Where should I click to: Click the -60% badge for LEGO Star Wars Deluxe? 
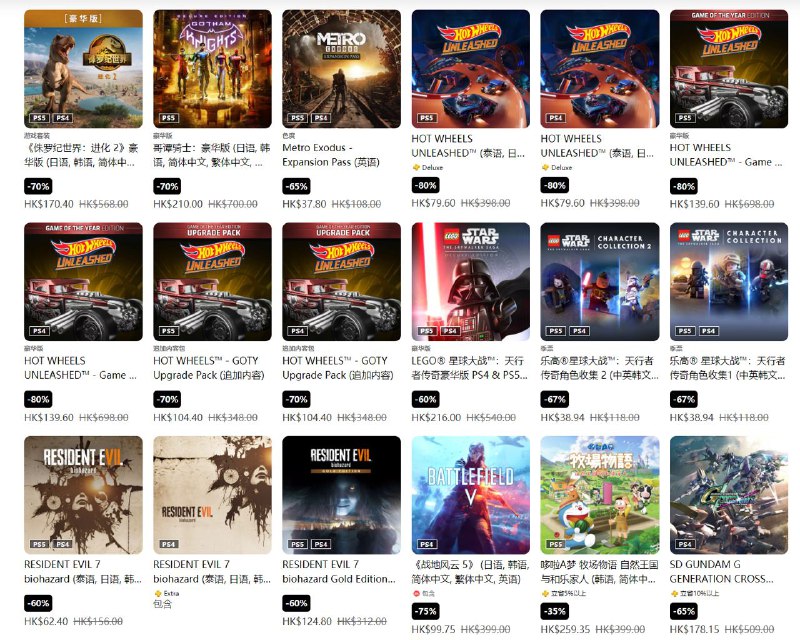[x=426, y=399]
